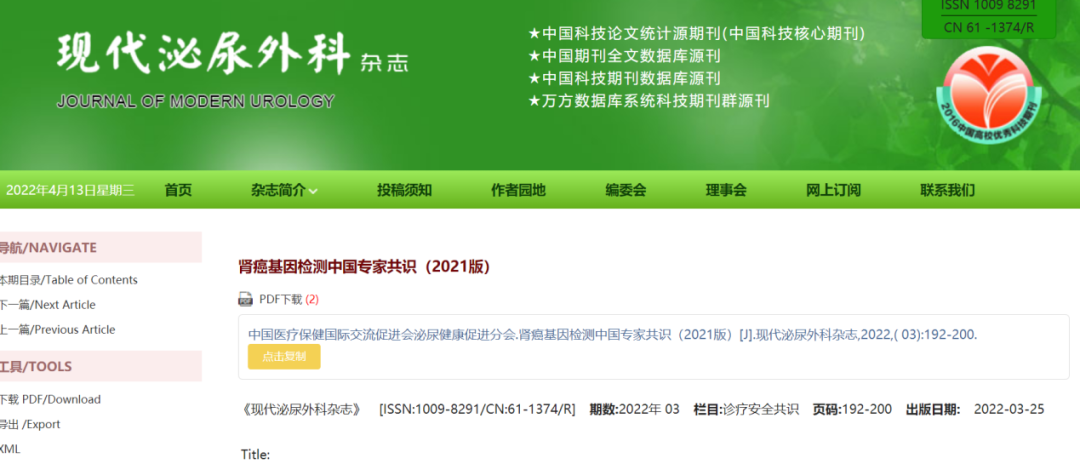1080x464 pixels.
Task: Click the PDF download icon
Action: pyautogui.click(x=245, y=299)
